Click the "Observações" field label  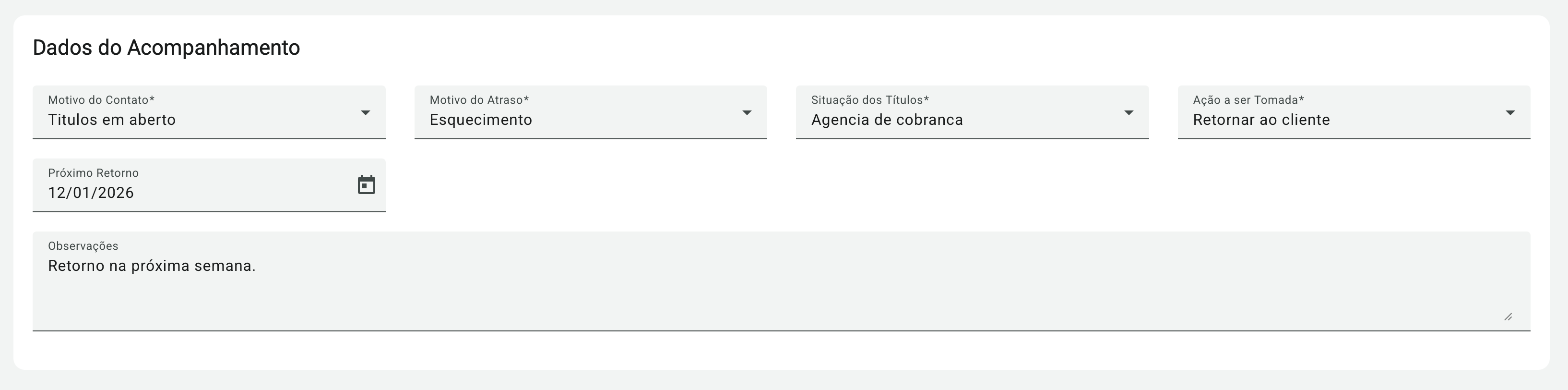[83, 246]
